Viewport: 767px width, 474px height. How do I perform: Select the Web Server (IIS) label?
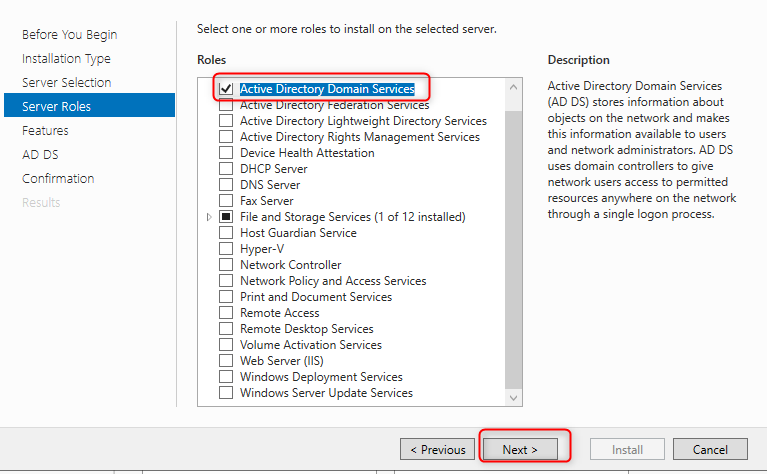[x=282, y=361]
